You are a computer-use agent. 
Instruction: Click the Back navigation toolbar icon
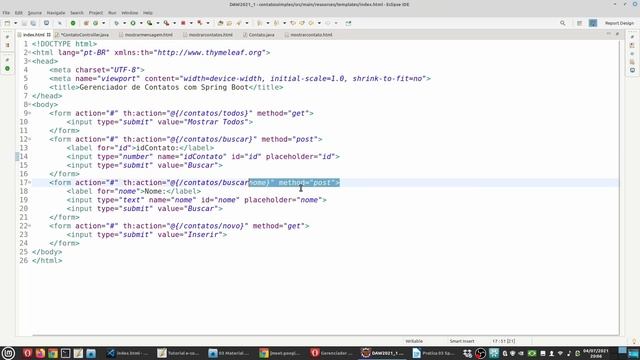pyautogui.click(x=311, y=23)
